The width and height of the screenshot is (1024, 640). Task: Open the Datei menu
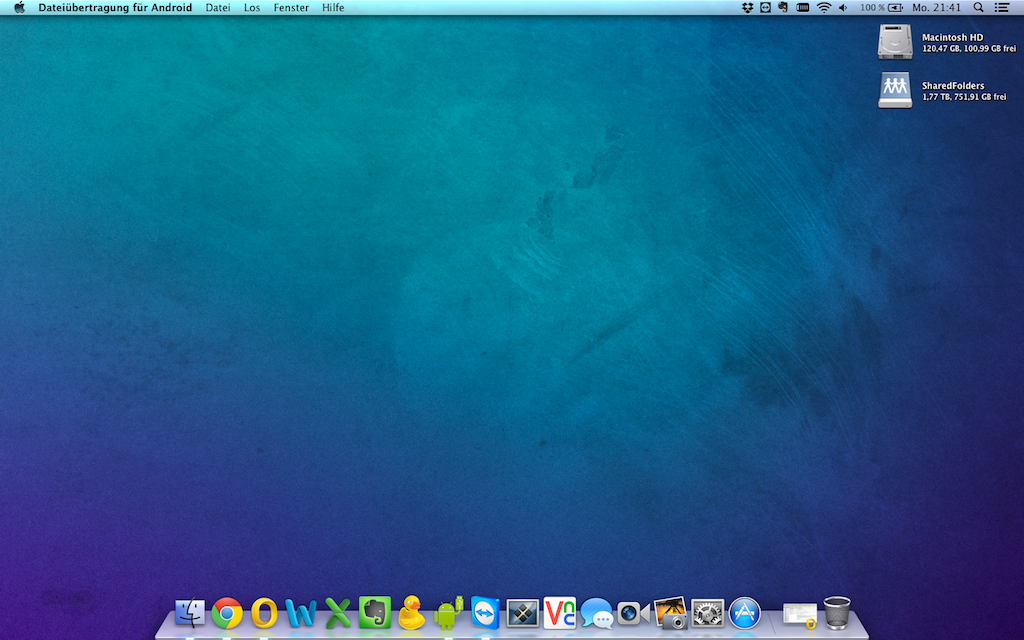coord(217,8)
